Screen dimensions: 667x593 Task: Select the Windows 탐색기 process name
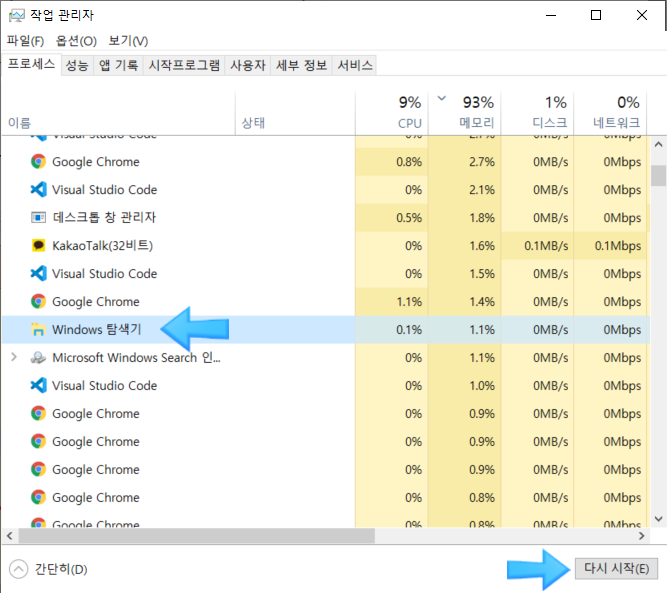tap(97, 329)
